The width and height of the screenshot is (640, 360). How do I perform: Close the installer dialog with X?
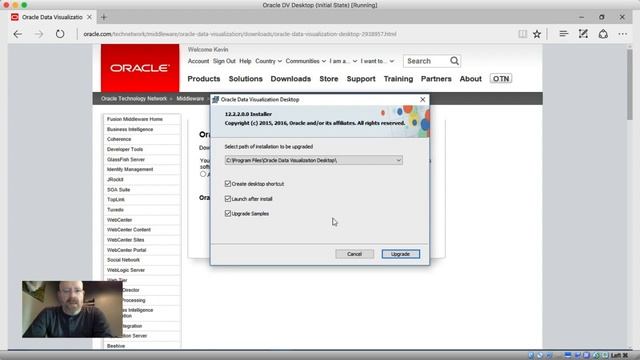[422, 100]
